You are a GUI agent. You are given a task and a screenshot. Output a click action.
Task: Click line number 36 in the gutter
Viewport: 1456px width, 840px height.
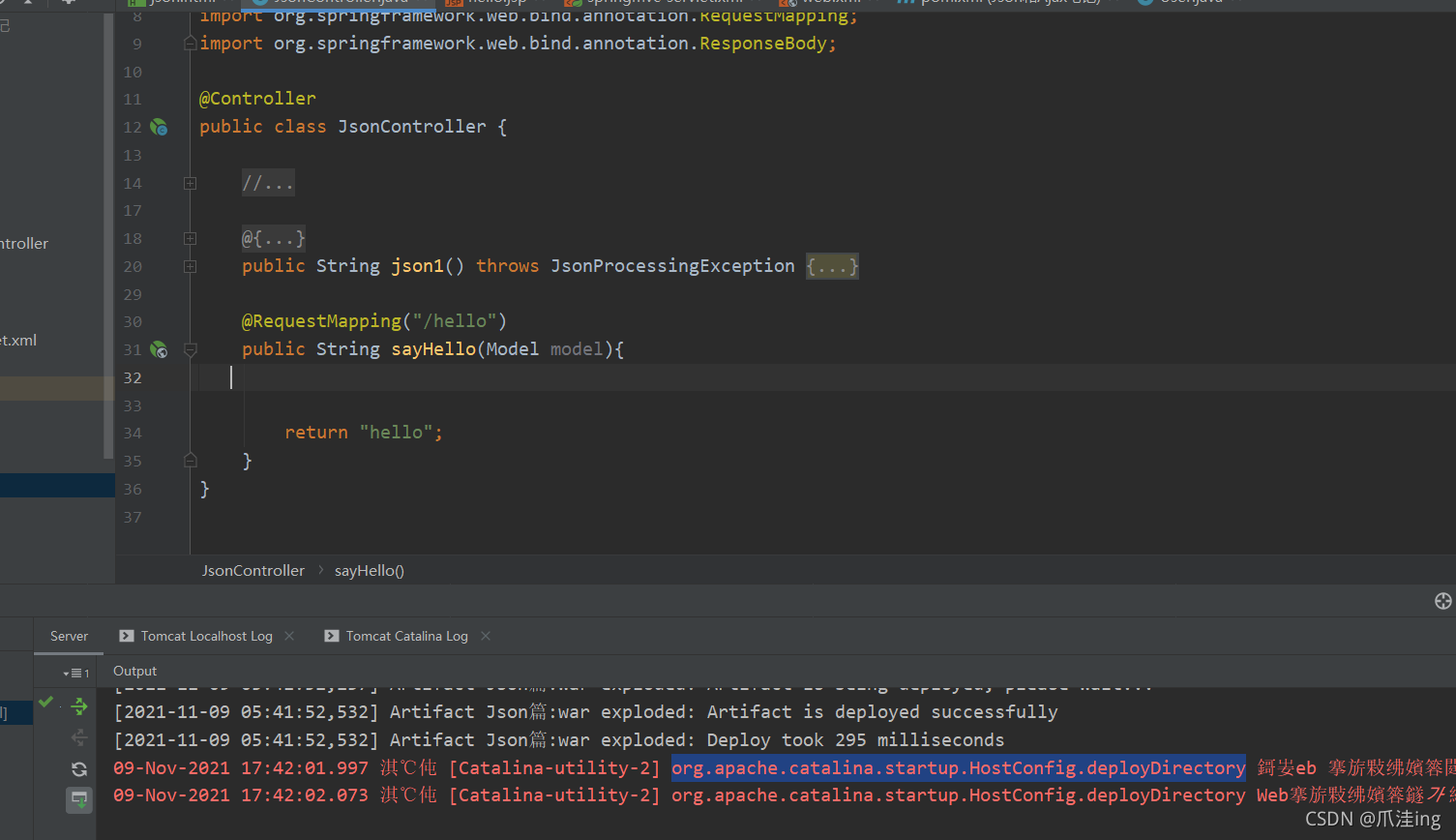point(133,490)
